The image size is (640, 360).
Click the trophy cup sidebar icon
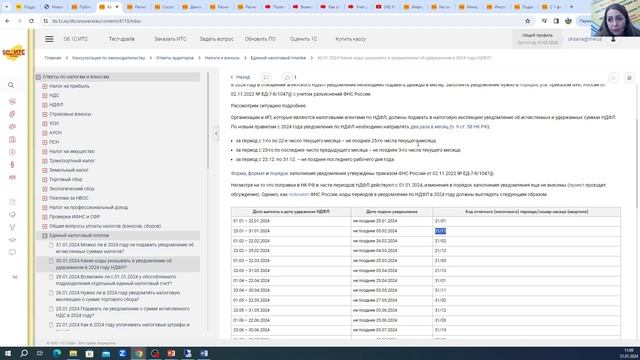tap(12, 227)
